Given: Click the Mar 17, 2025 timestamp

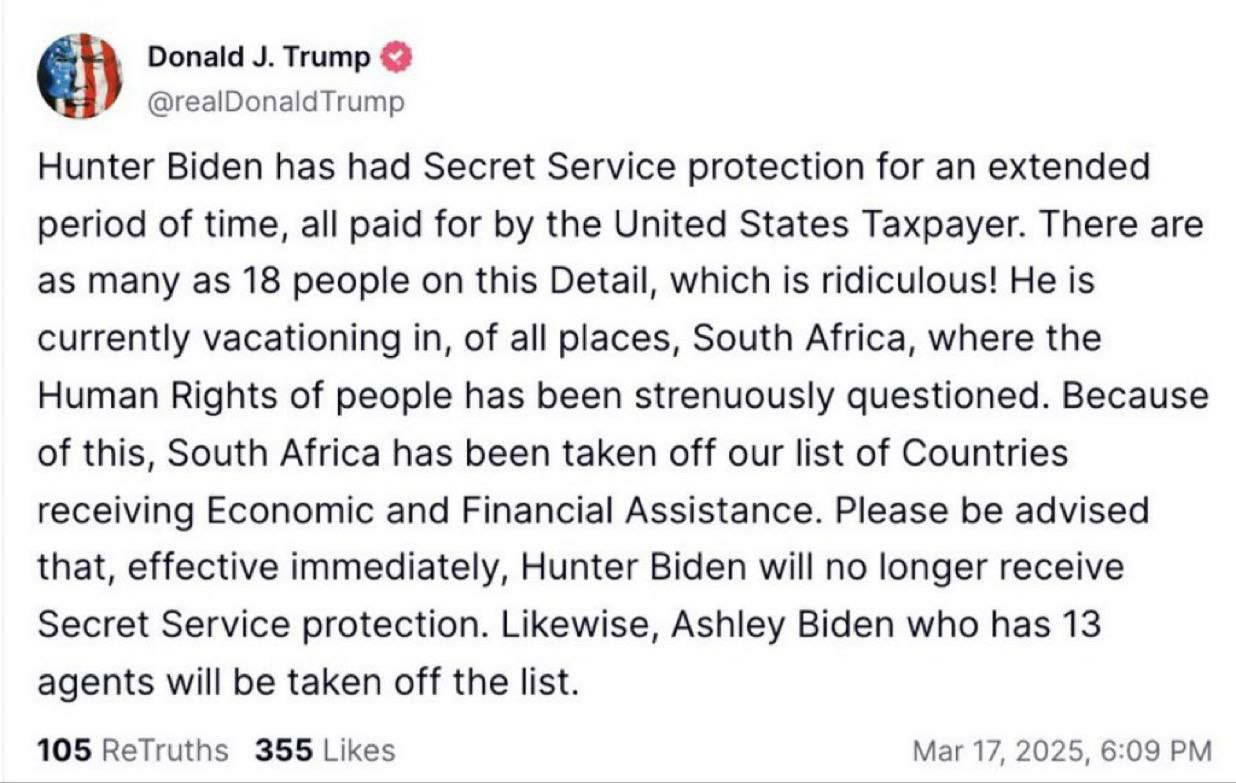Looking at the screenshot, I should pyautogui.click(x=1062, y=750).
